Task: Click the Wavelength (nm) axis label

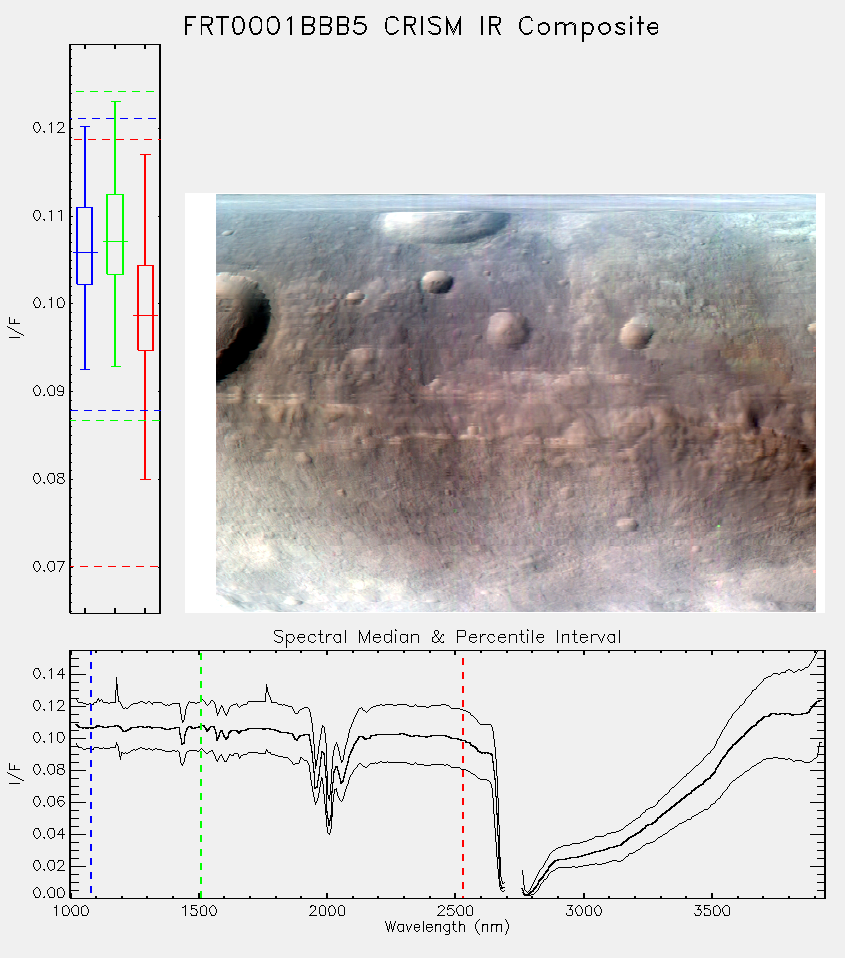Action: point(447,927)
